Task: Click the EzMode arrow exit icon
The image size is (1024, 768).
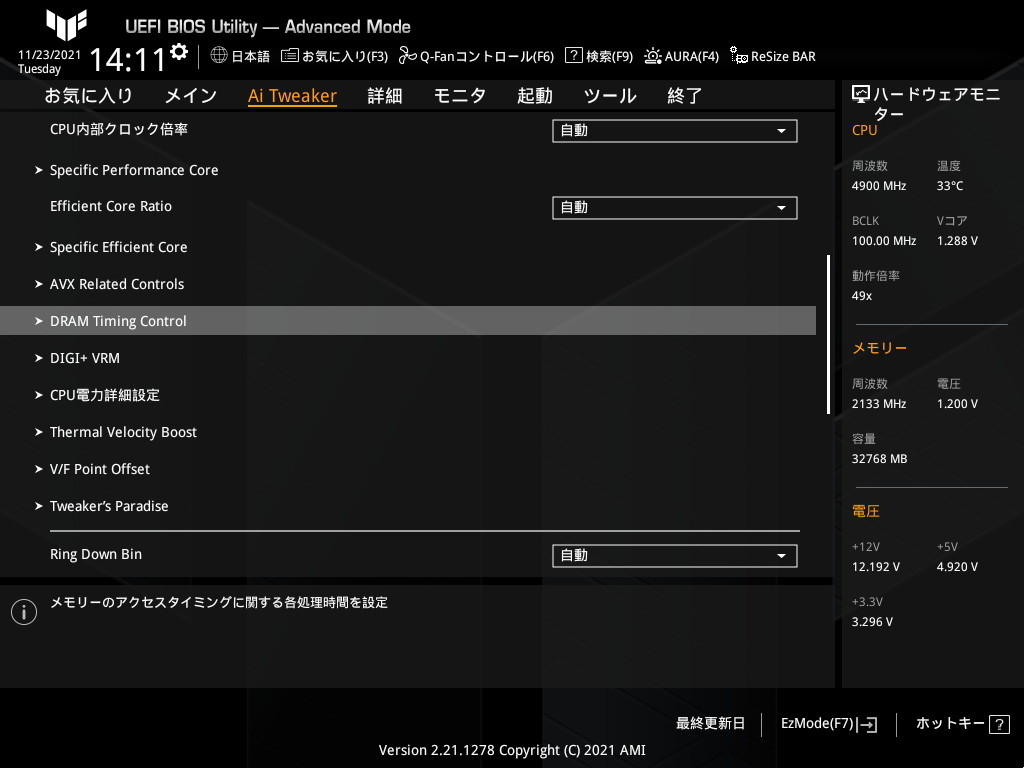Action: pos(867,724)
